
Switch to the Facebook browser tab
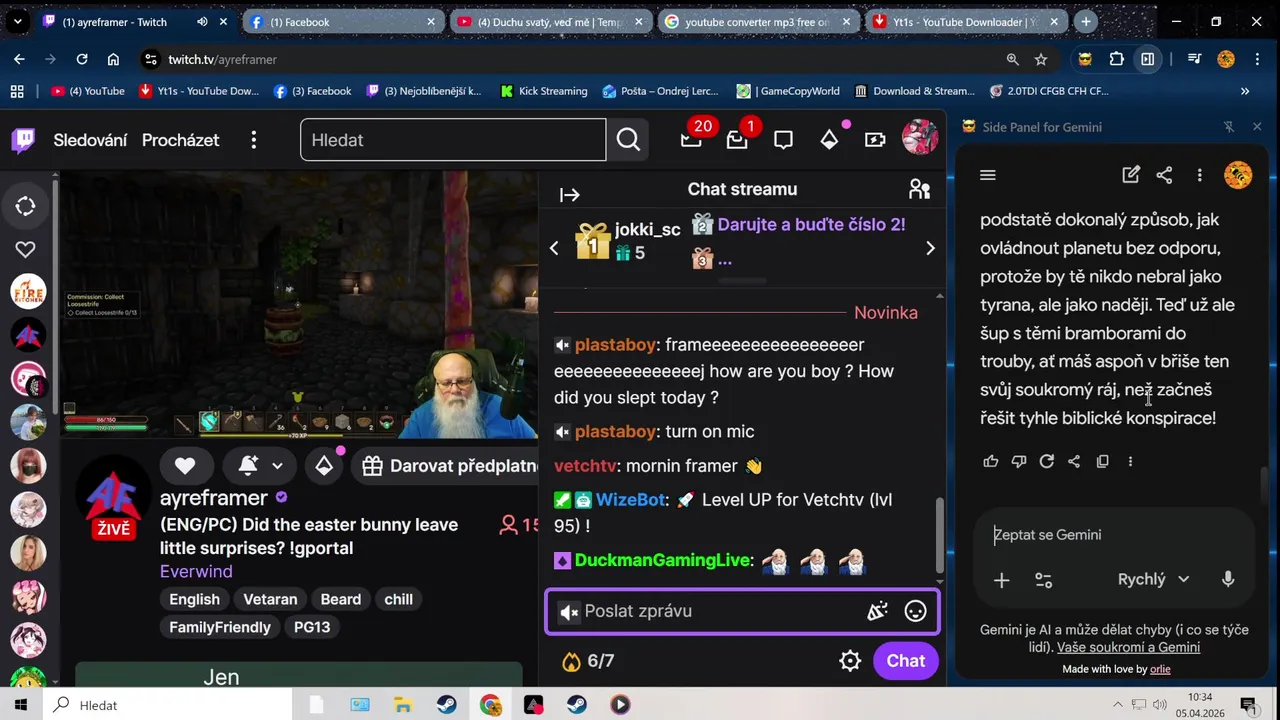tap(342, 22)
